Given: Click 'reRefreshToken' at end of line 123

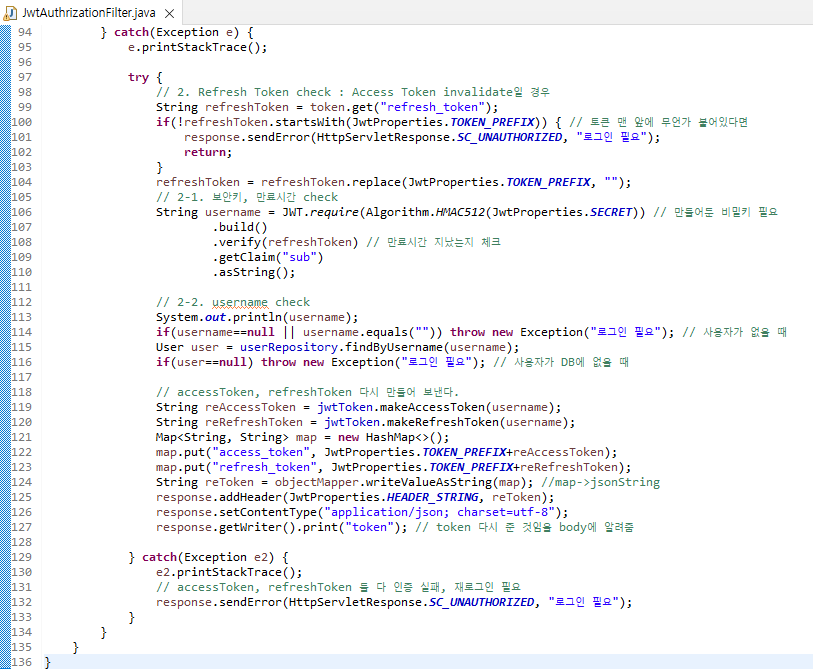Looking at the screenshot, I should pyautogui.click(x=569, y=468).
